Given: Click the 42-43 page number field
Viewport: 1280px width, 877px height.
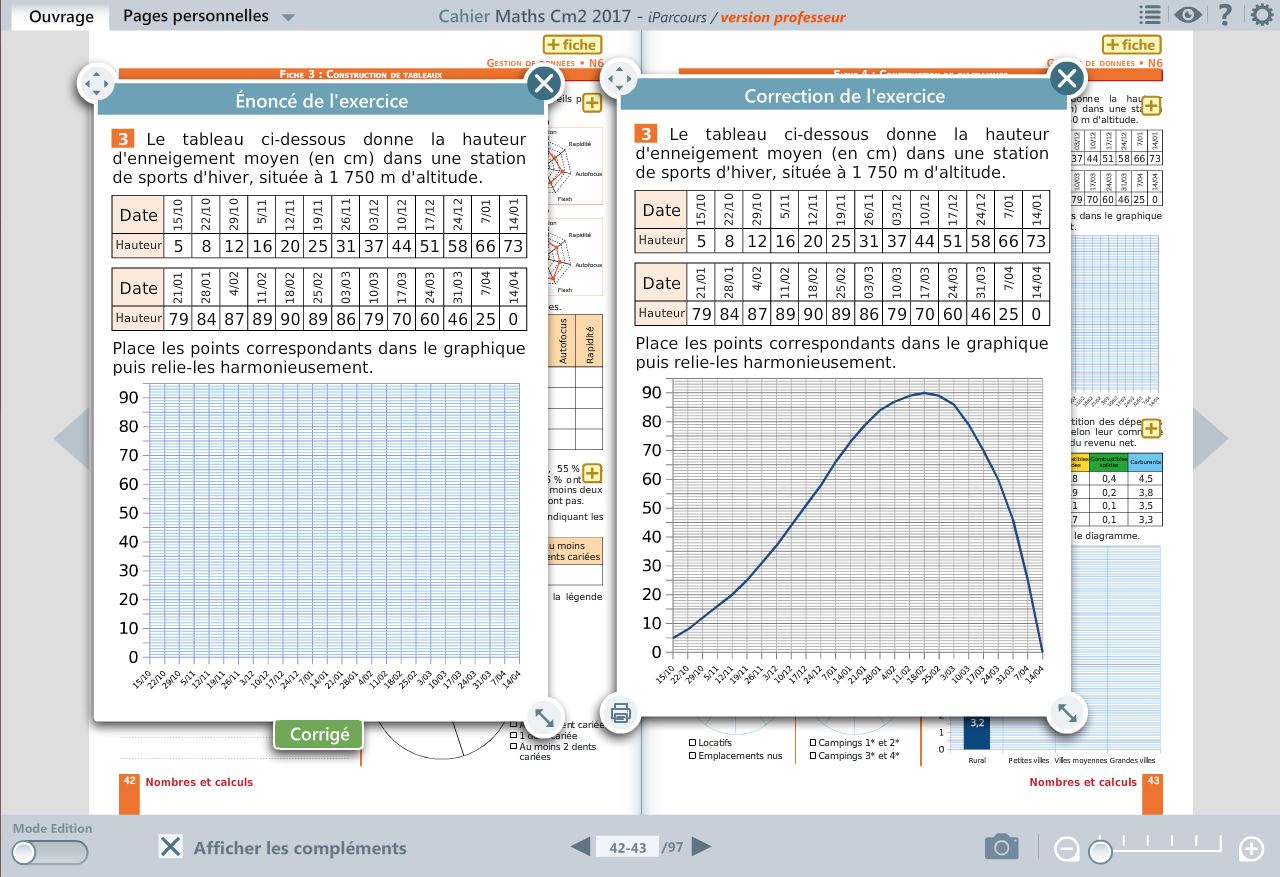Looking at the screenshot, I should pos(627,848).
